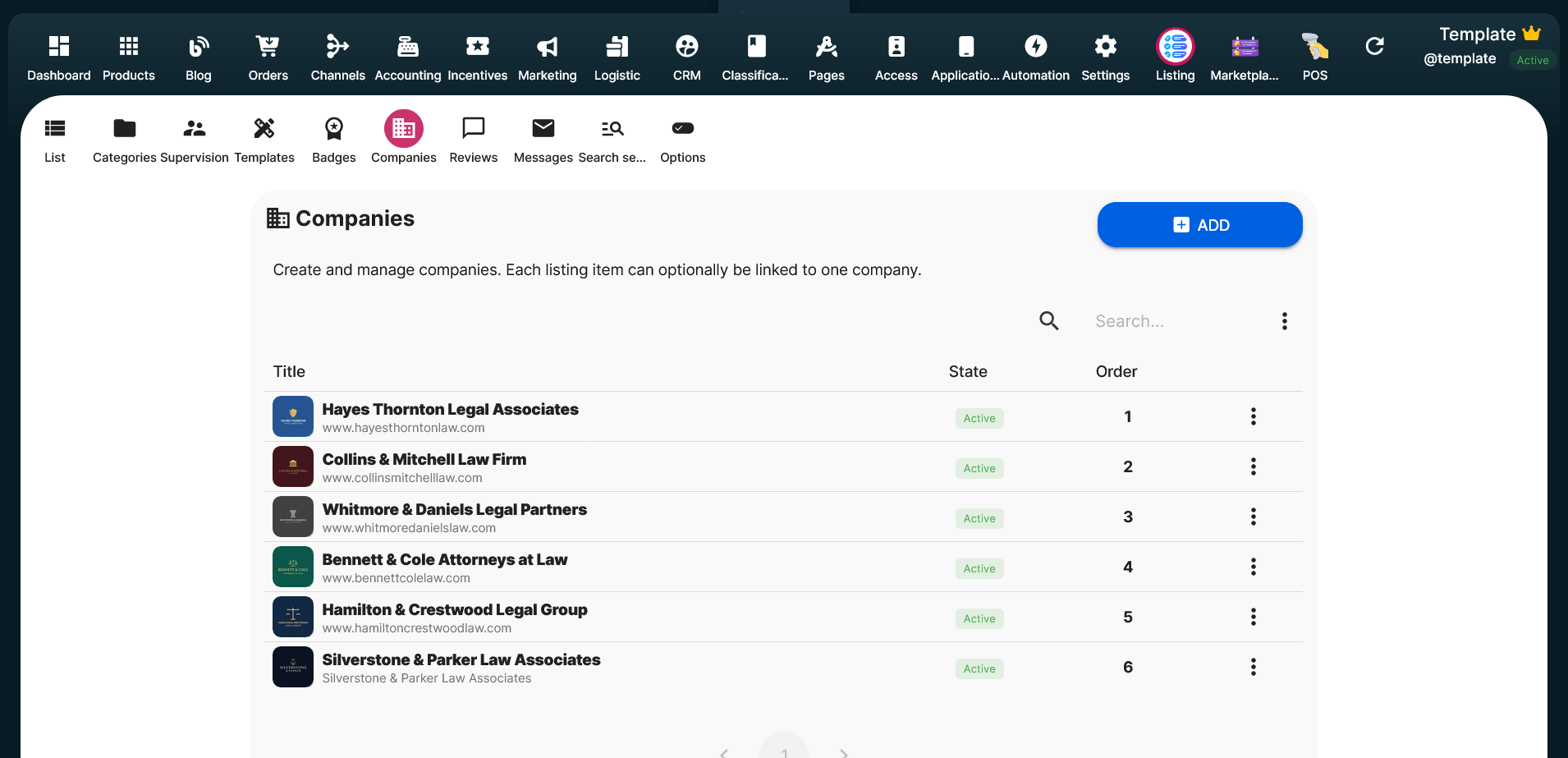The width and height of the screenshot is (1568, 758).
Task: Open the Marketplace section
Action: point(1245,57)
